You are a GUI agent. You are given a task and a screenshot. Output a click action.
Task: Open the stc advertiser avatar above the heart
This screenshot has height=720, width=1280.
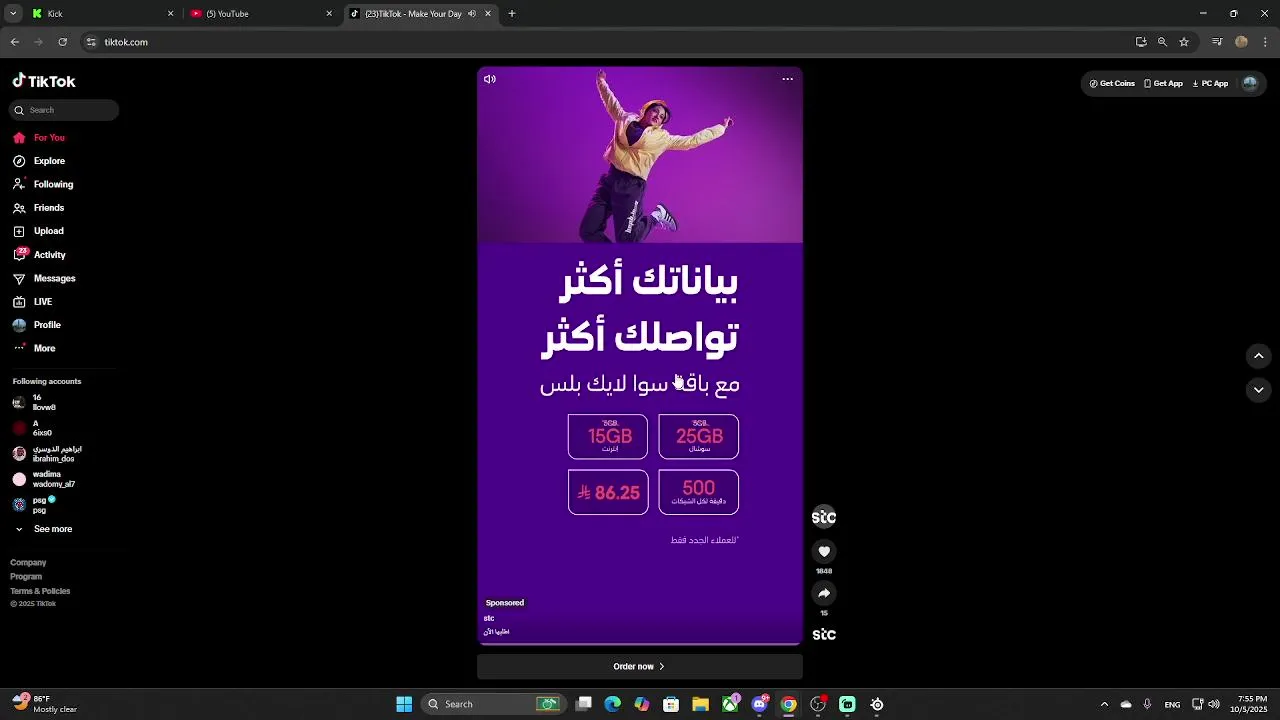[824, 517]
